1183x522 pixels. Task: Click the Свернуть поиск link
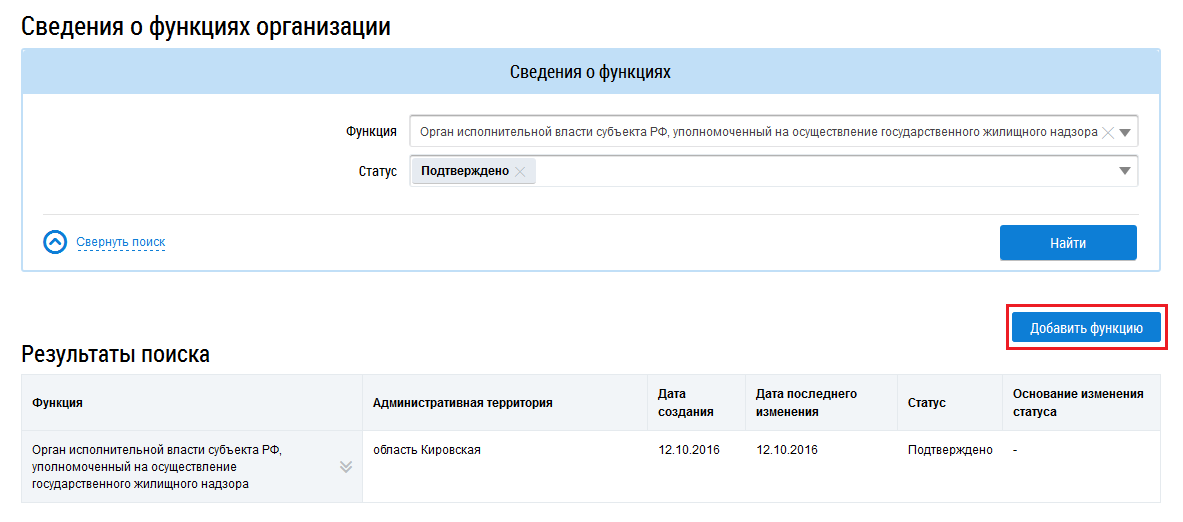(x=120, y=242)
